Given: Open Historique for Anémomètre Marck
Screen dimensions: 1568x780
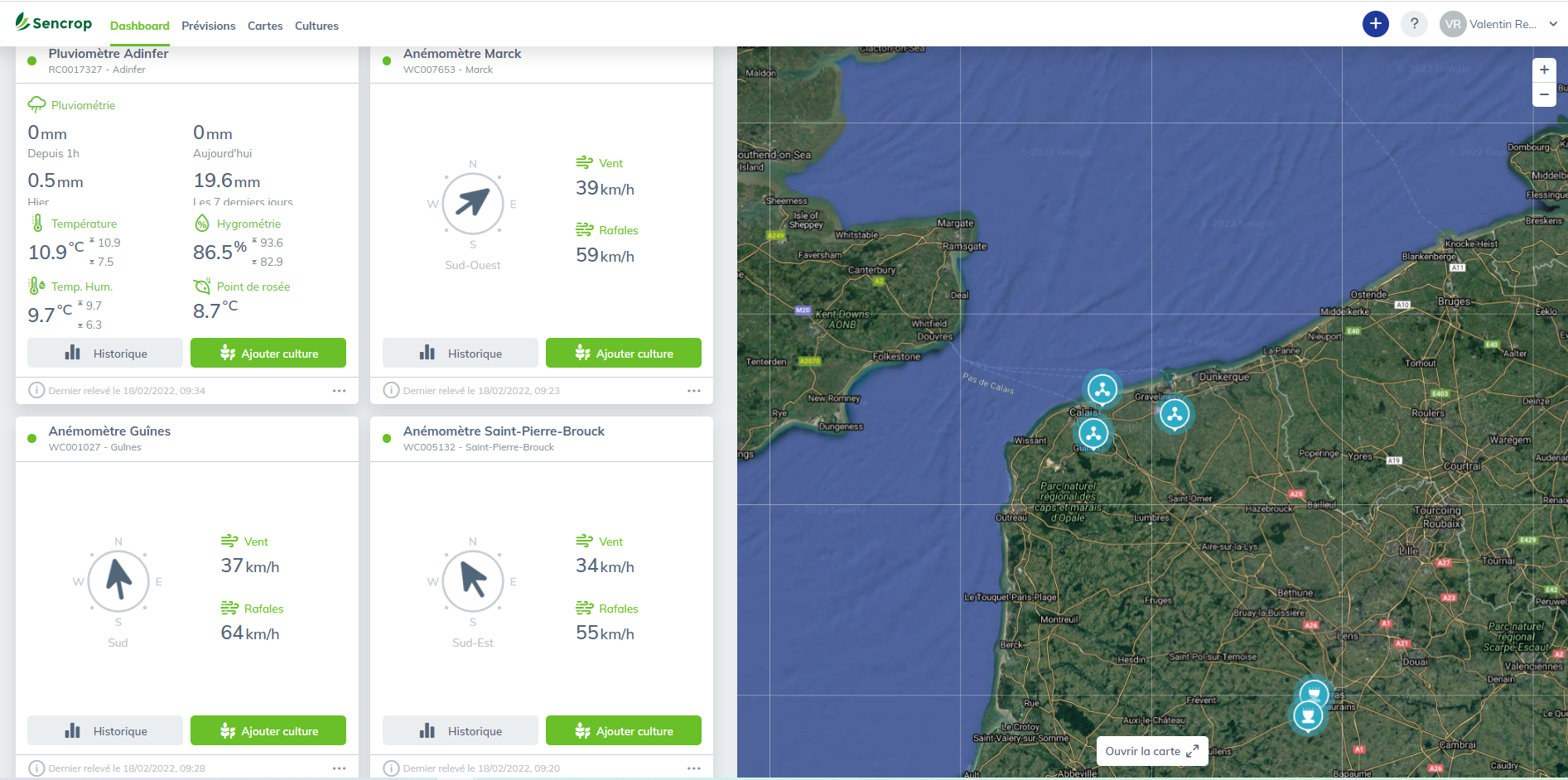Looking at the screenshot, I should click(461, 353).
